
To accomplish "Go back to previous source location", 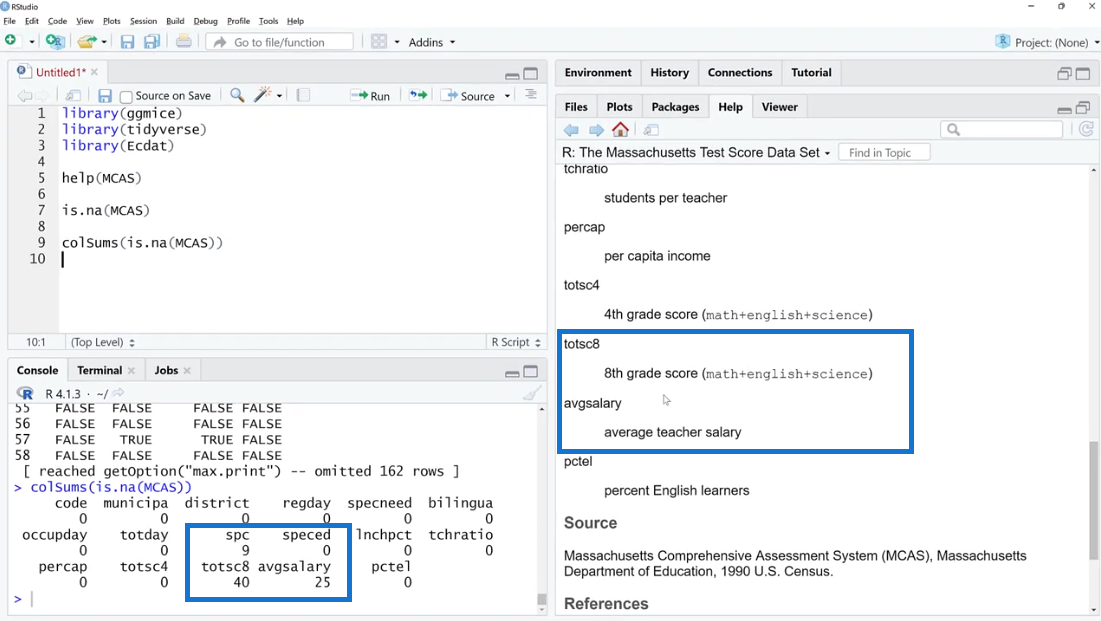I will (25, 96).
